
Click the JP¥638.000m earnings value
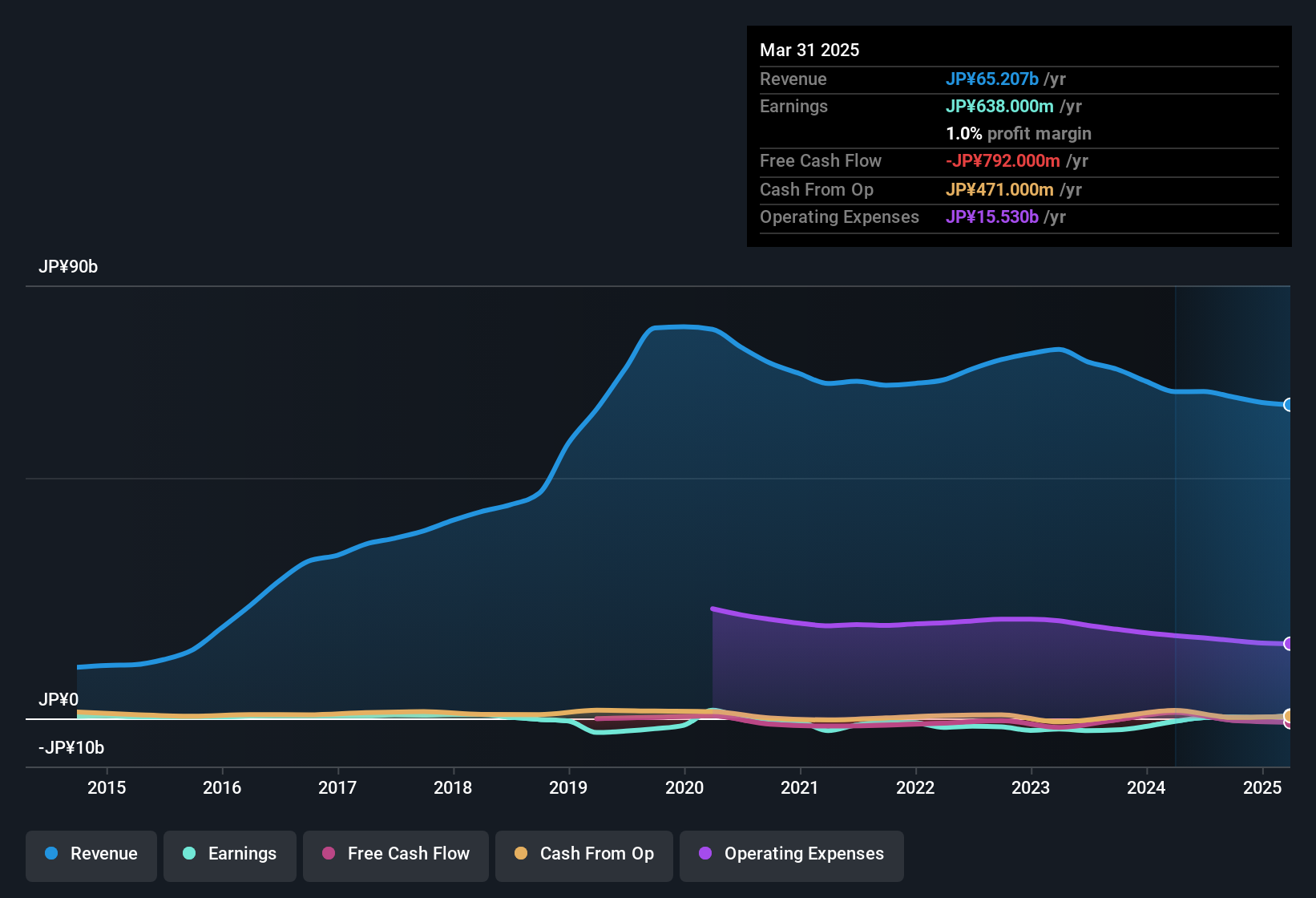(x=999, y=106)
